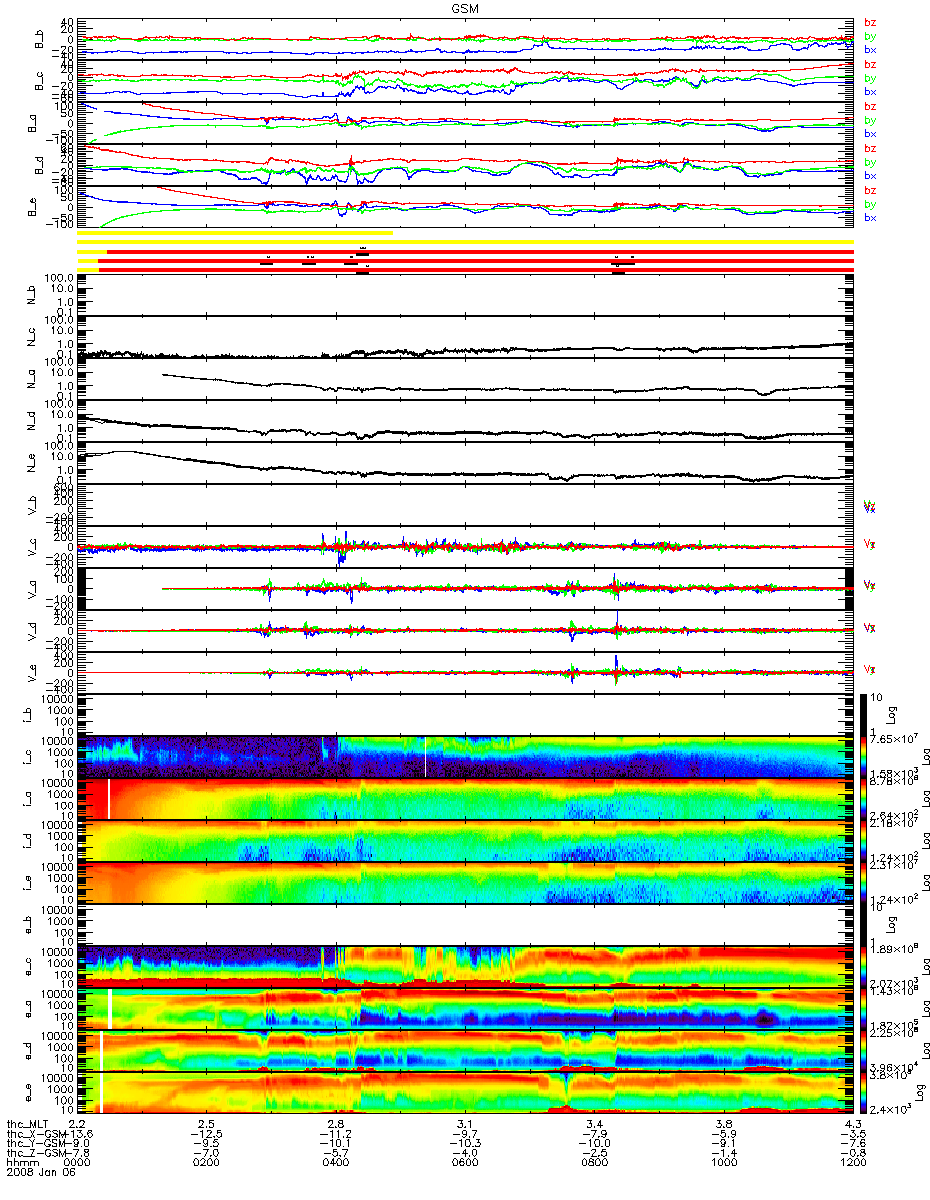Click the bx legend label beside B_e panel
The width and height of the screenshot is (930, 1200).
click(870, 217)
